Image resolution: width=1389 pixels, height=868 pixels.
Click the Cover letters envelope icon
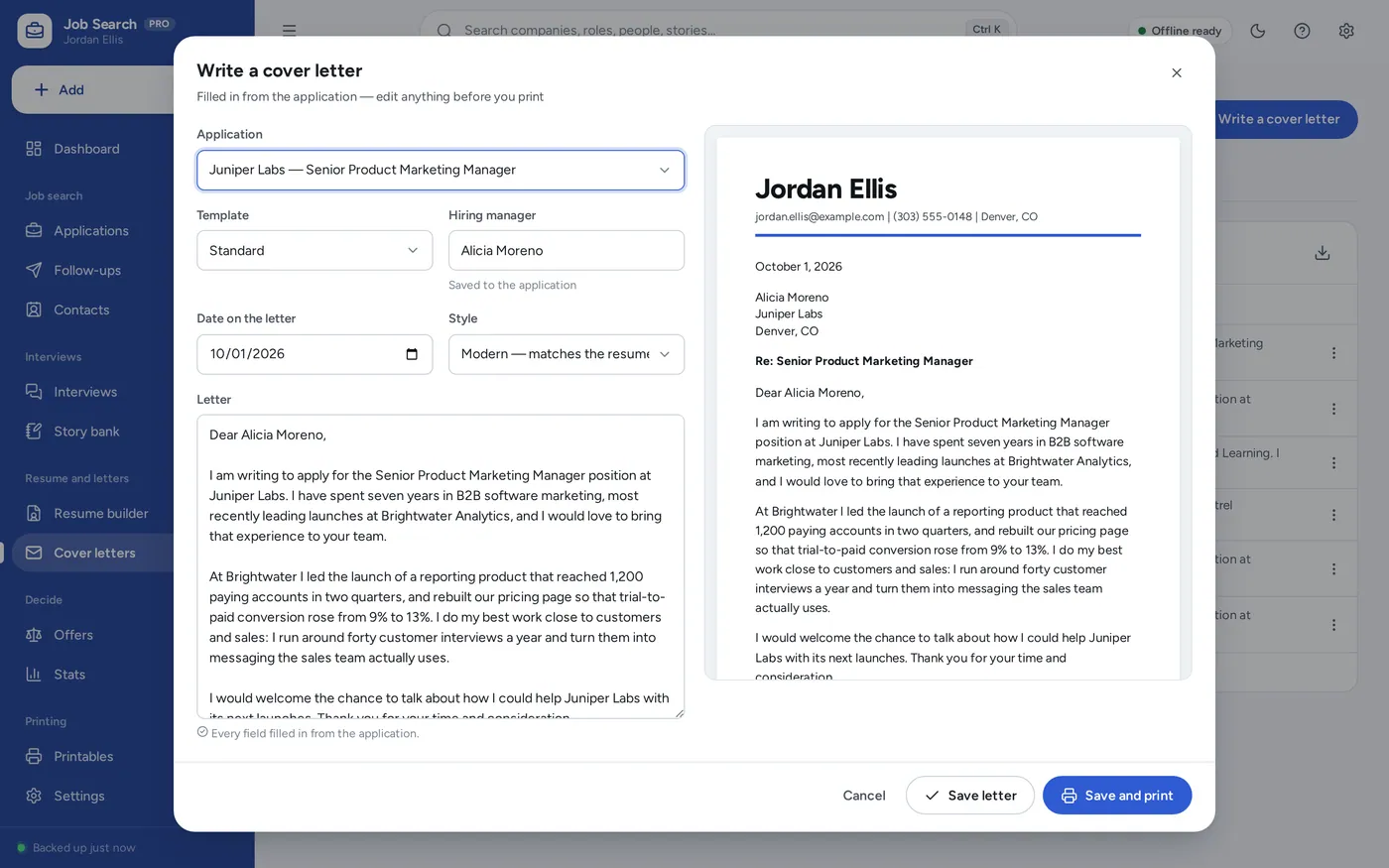(x=34, y=553)
